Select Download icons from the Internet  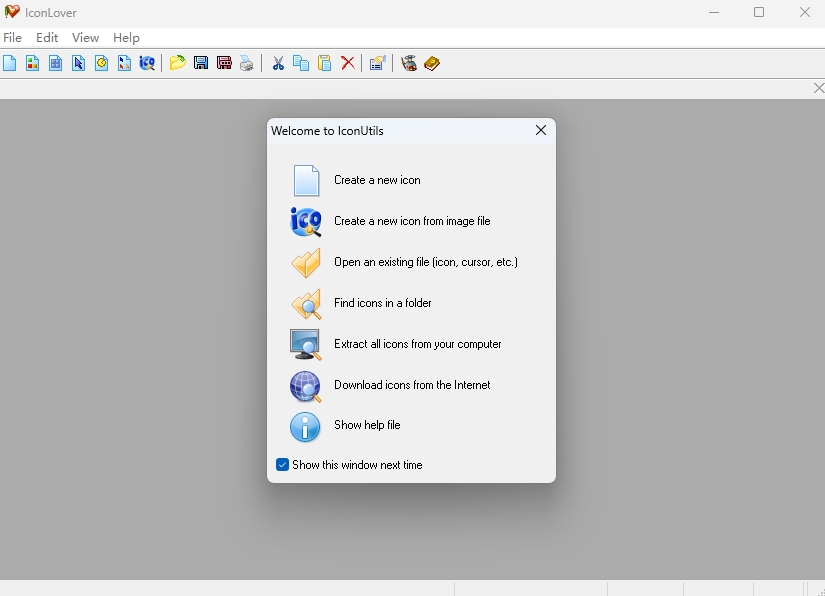[412, 385]
